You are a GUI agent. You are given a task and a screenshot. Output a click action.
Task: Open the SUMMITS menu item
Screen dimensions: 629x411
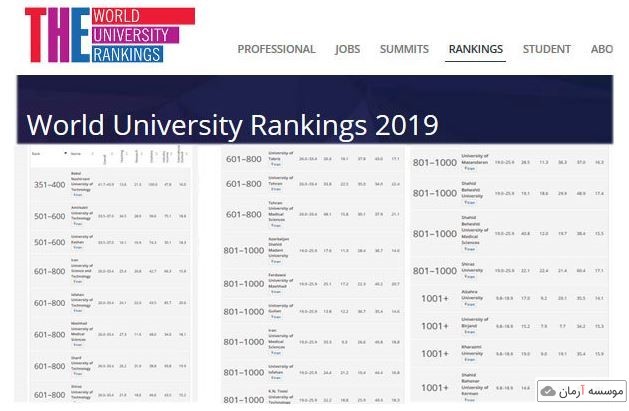click(x=404, y=49)
